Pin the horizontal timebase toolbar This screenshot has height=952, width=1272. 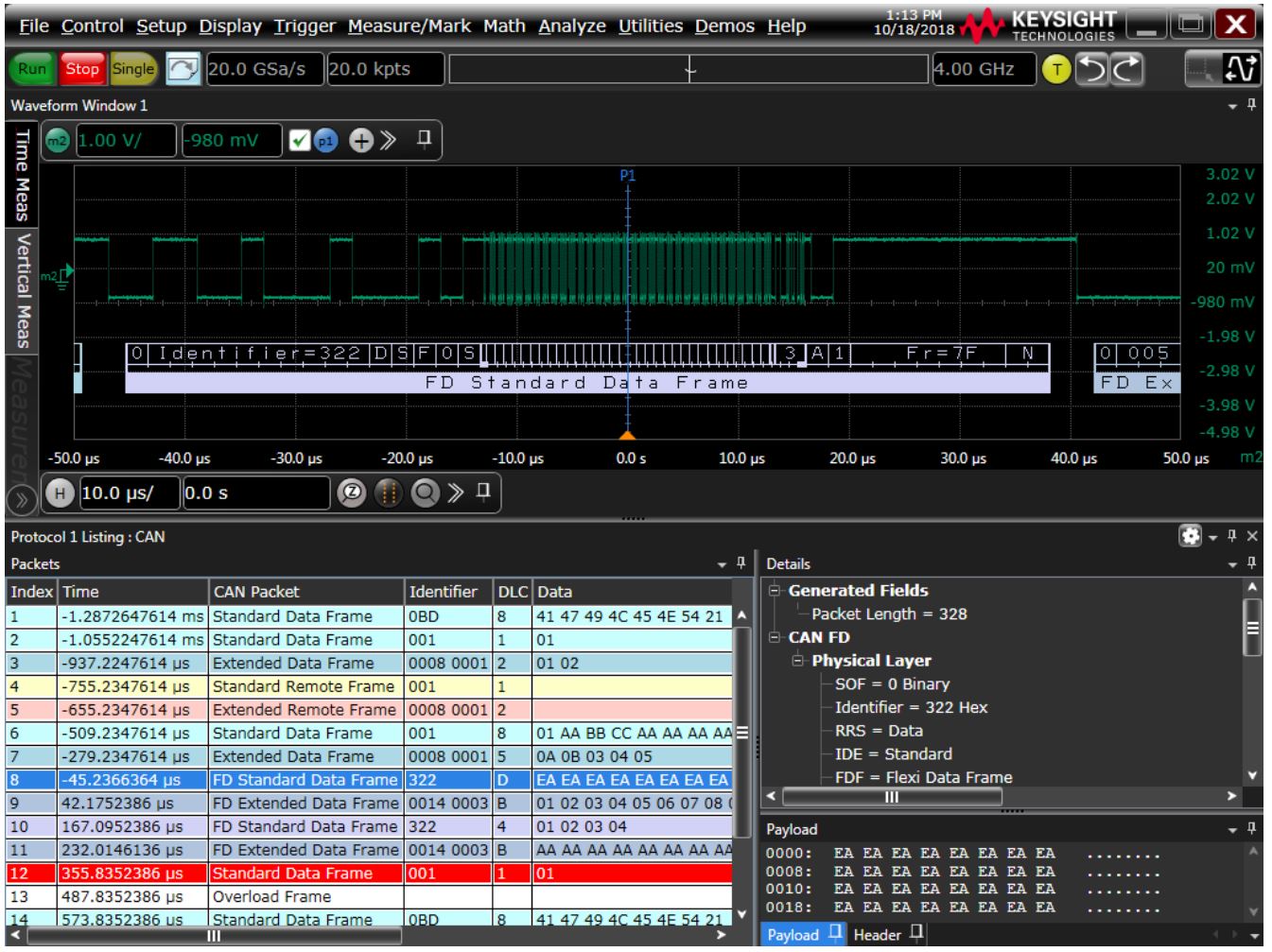(483, 490)
